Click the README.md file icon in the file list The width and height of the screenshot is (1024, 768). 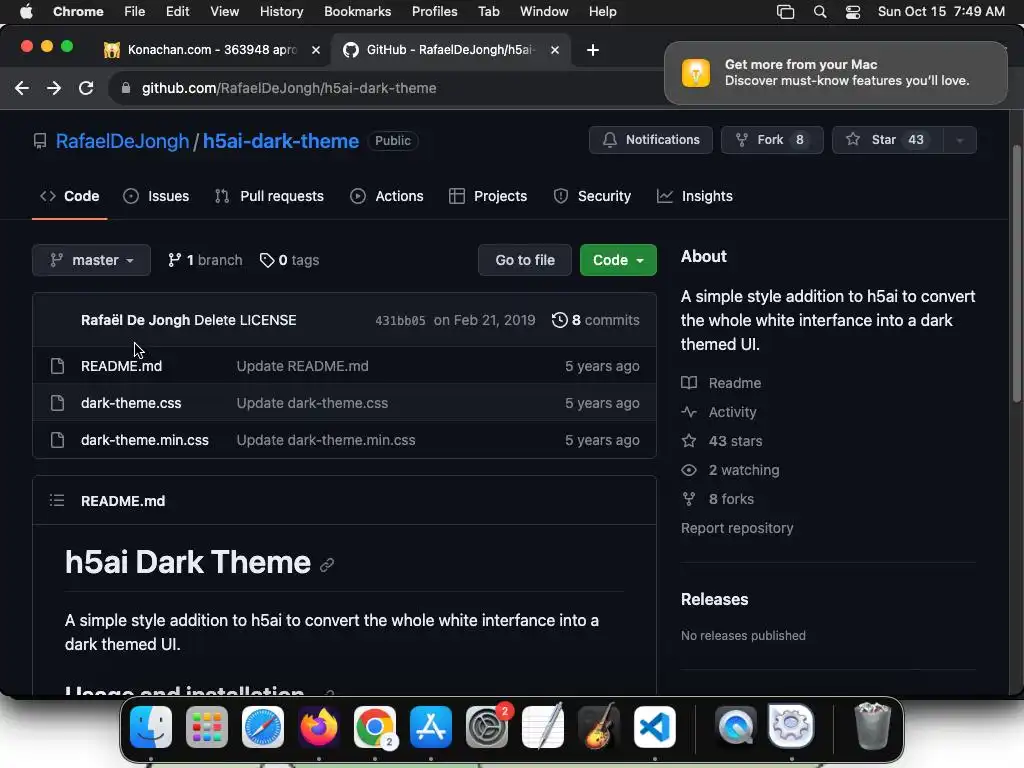[x=57, y=366]
